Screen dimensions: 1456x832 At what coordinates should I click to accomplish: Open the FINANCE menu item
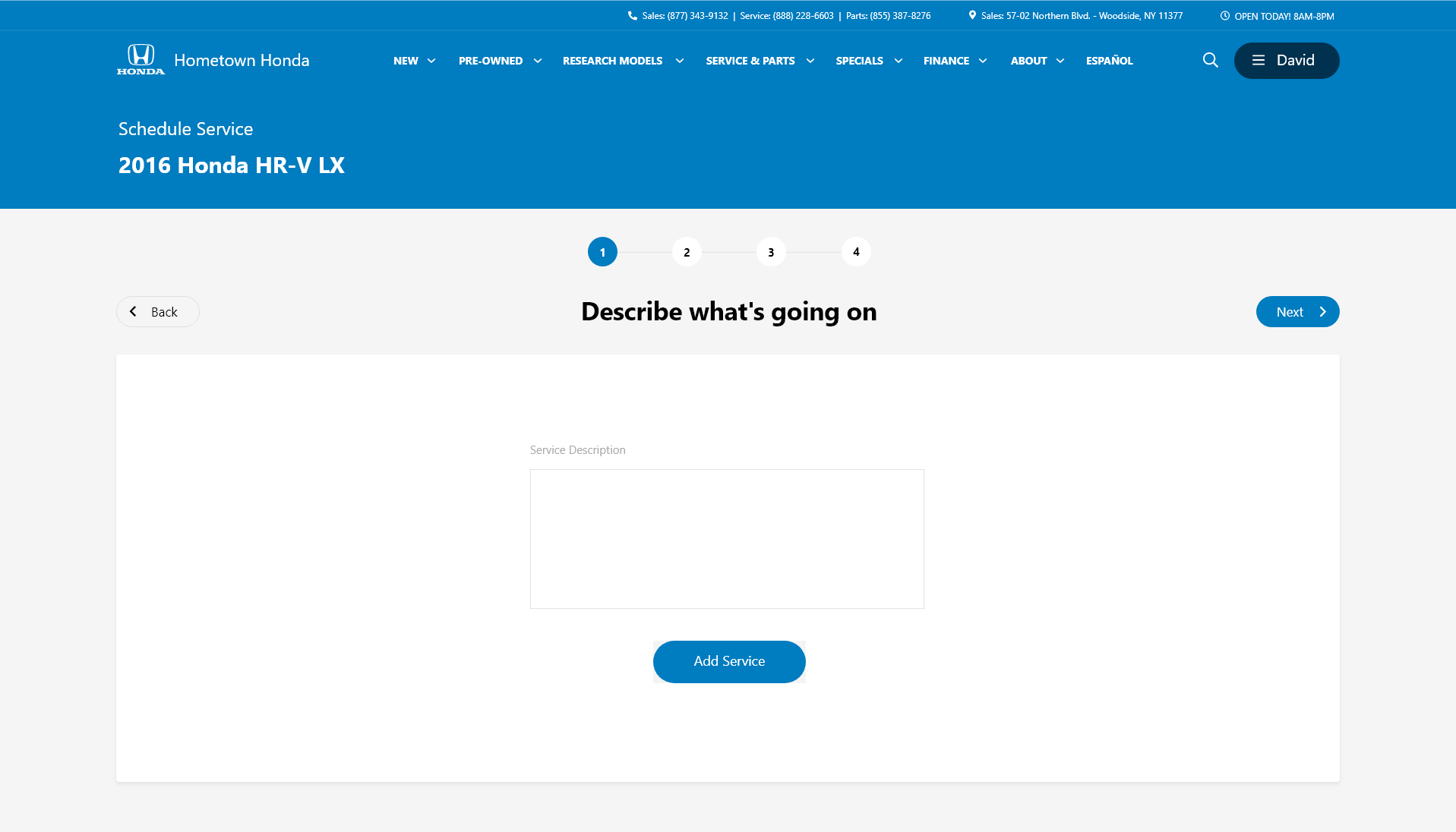[946, 61]
